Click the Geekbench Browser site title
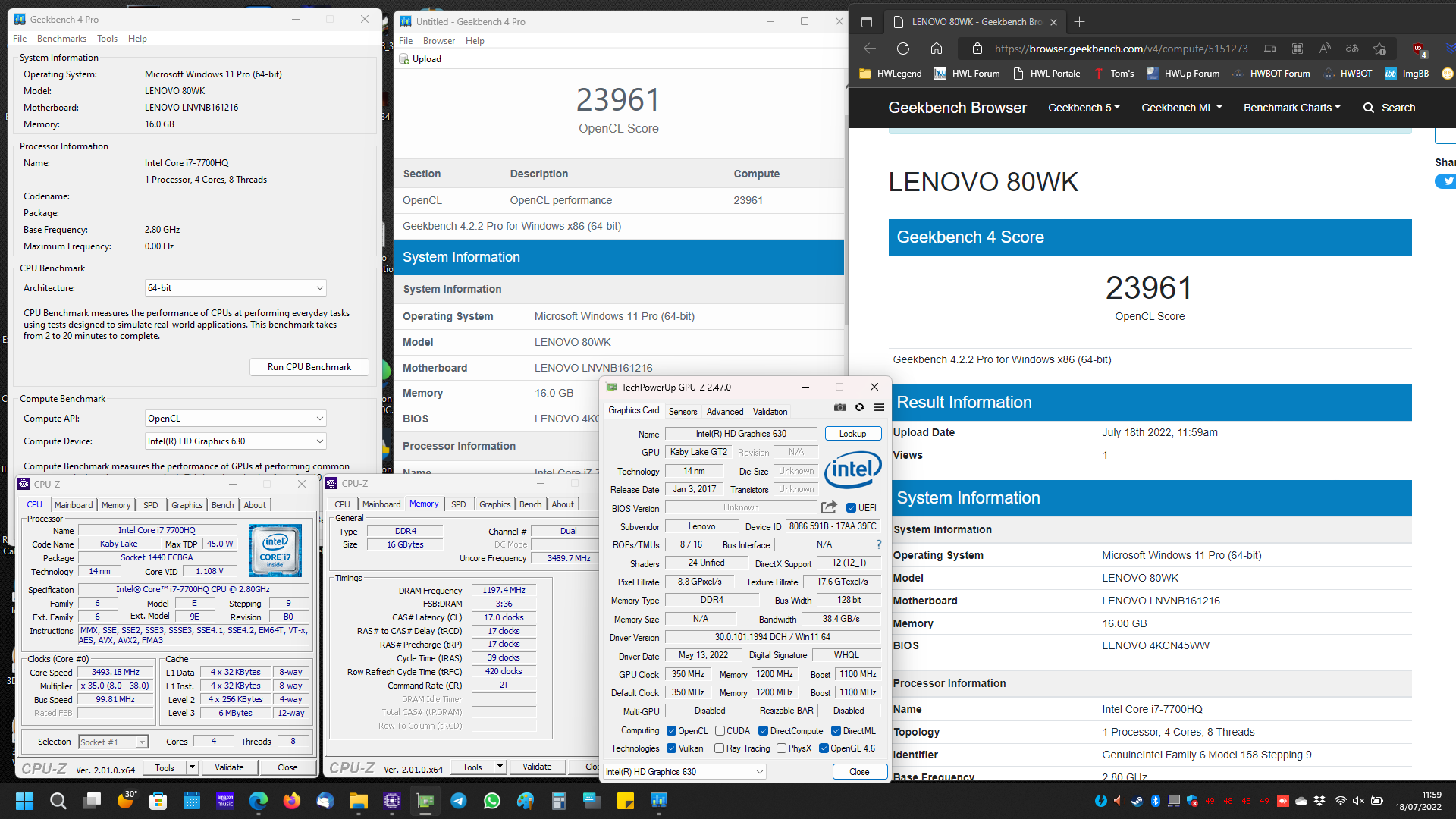Screen dimensions: 1456x819 957,108
